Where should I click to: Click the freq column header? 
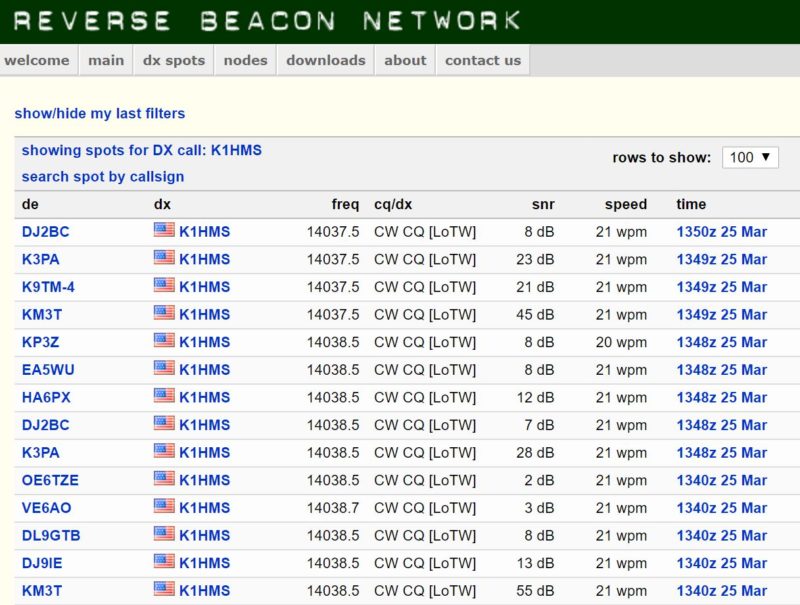point(345,205)
